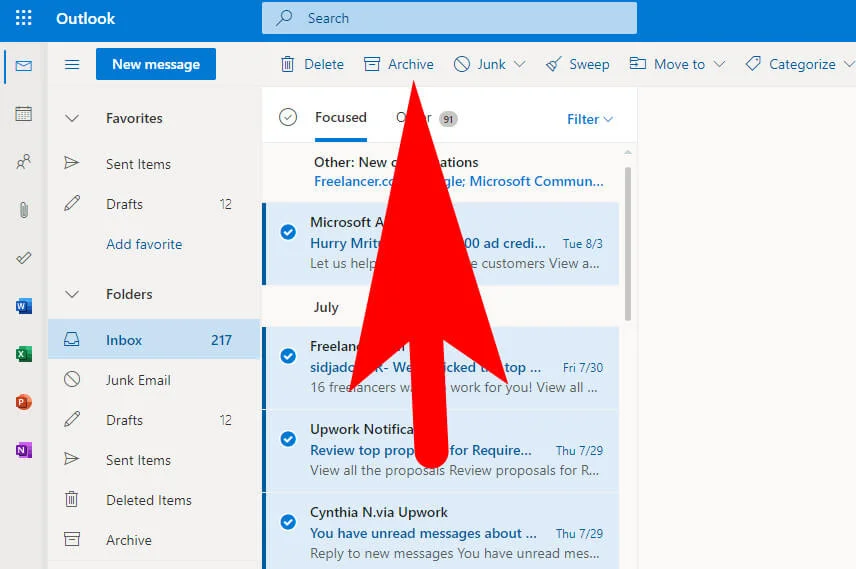This screenshot has width=856, height=569.
Task: Open Deleted Items folder
Action: [154, 500]
